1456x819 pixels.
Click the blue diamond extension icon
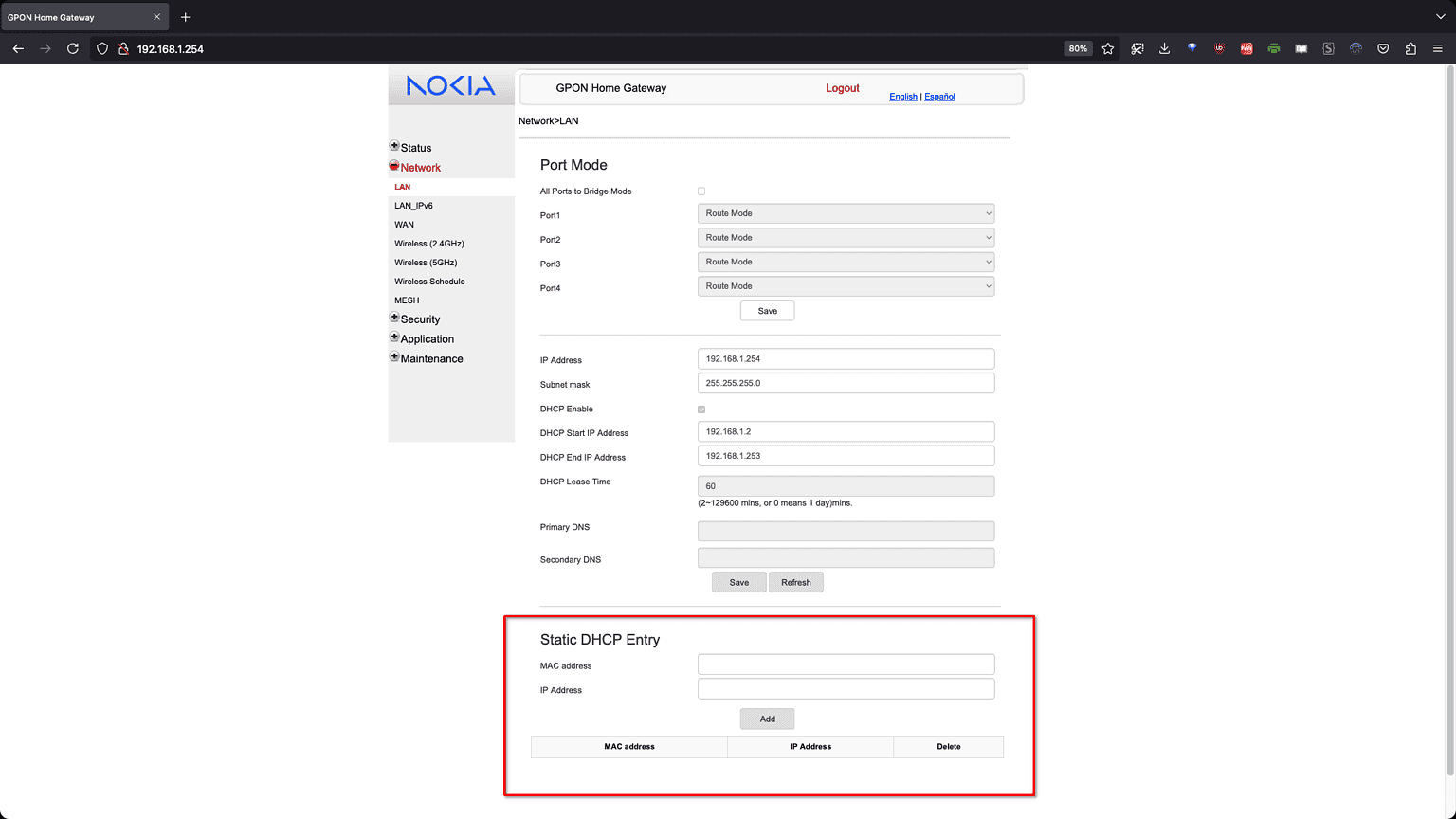pos(1192,48)
